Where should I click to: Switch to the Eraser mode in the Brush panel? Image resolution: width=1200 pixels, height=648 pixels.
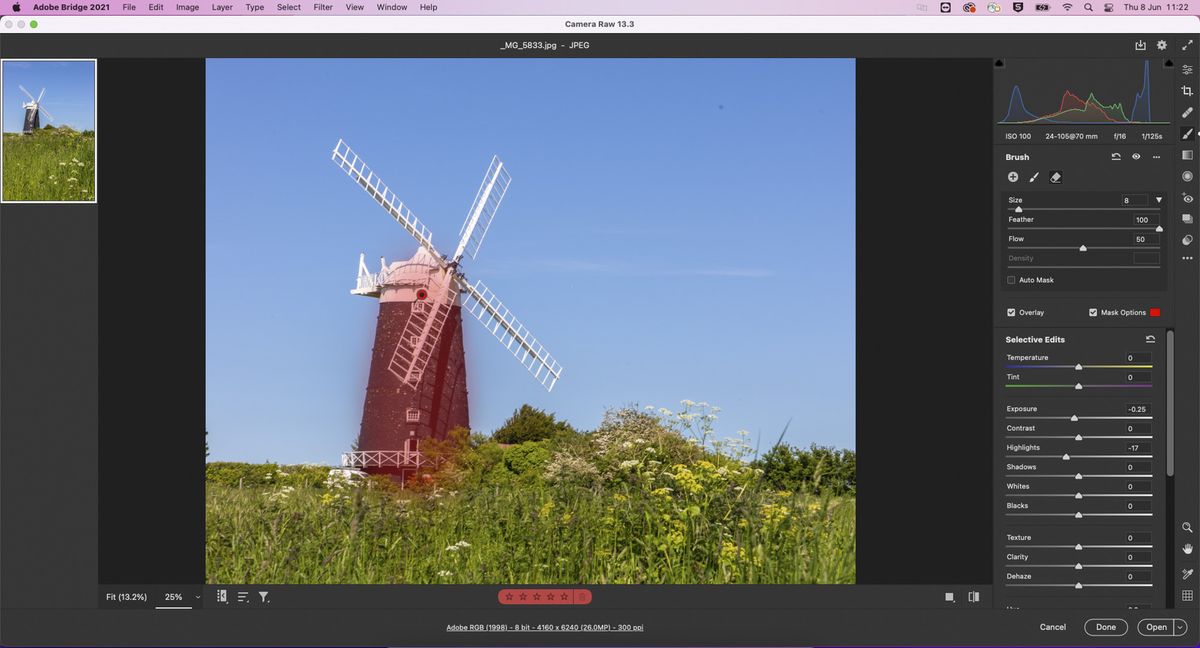1056,177
